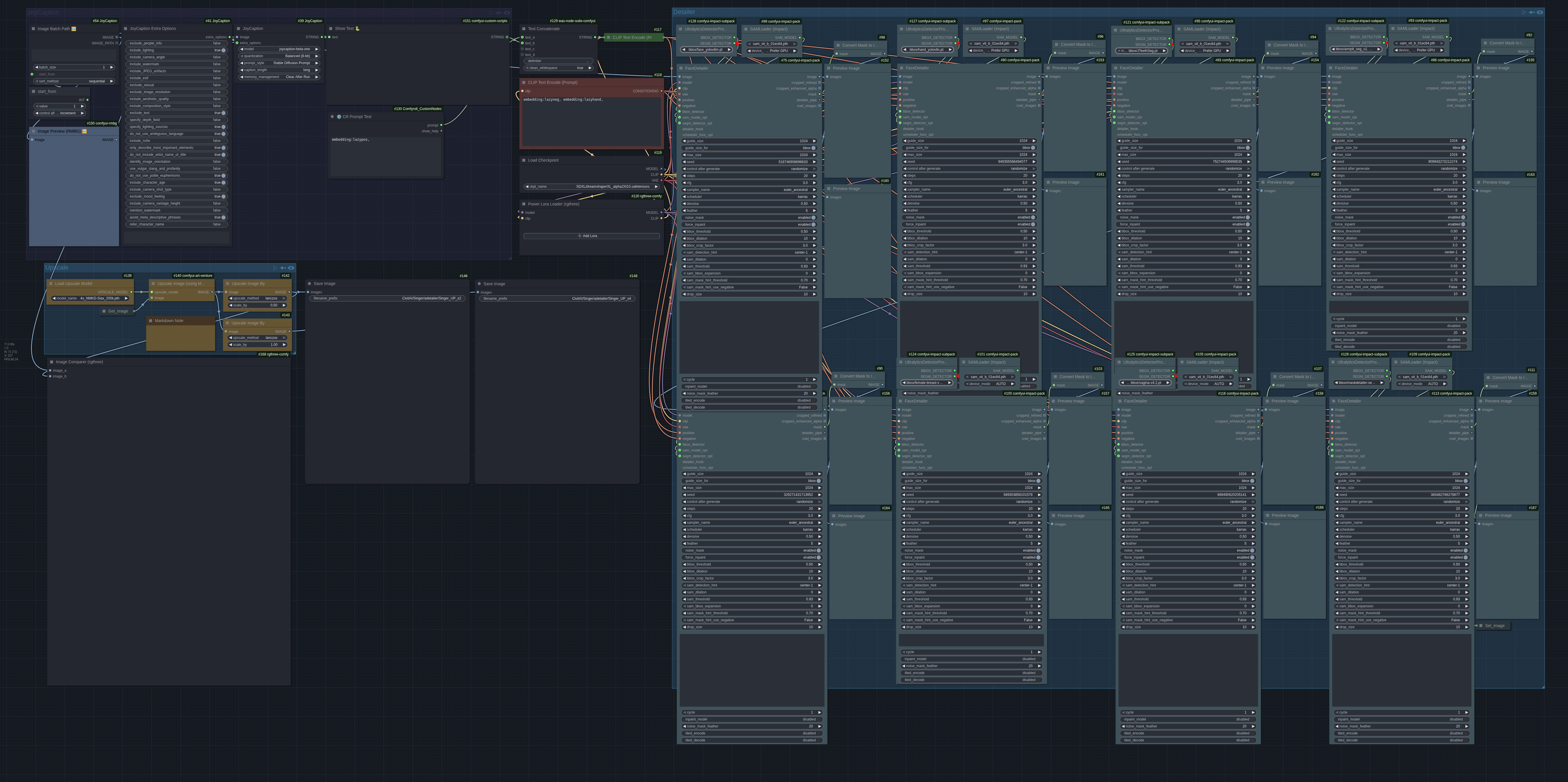
Task: Enable the include_watermark option
Action: pos(176,64)
